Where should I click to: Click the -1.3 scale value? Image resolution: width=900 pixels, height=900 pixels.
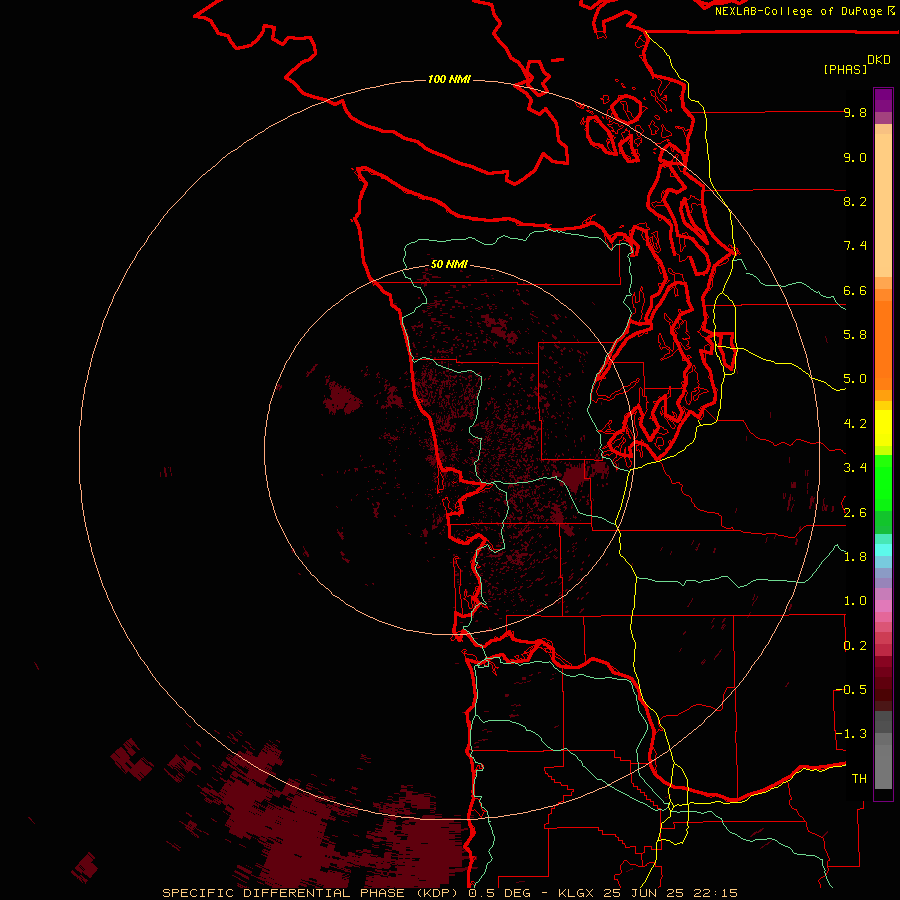tap(851, 734)
